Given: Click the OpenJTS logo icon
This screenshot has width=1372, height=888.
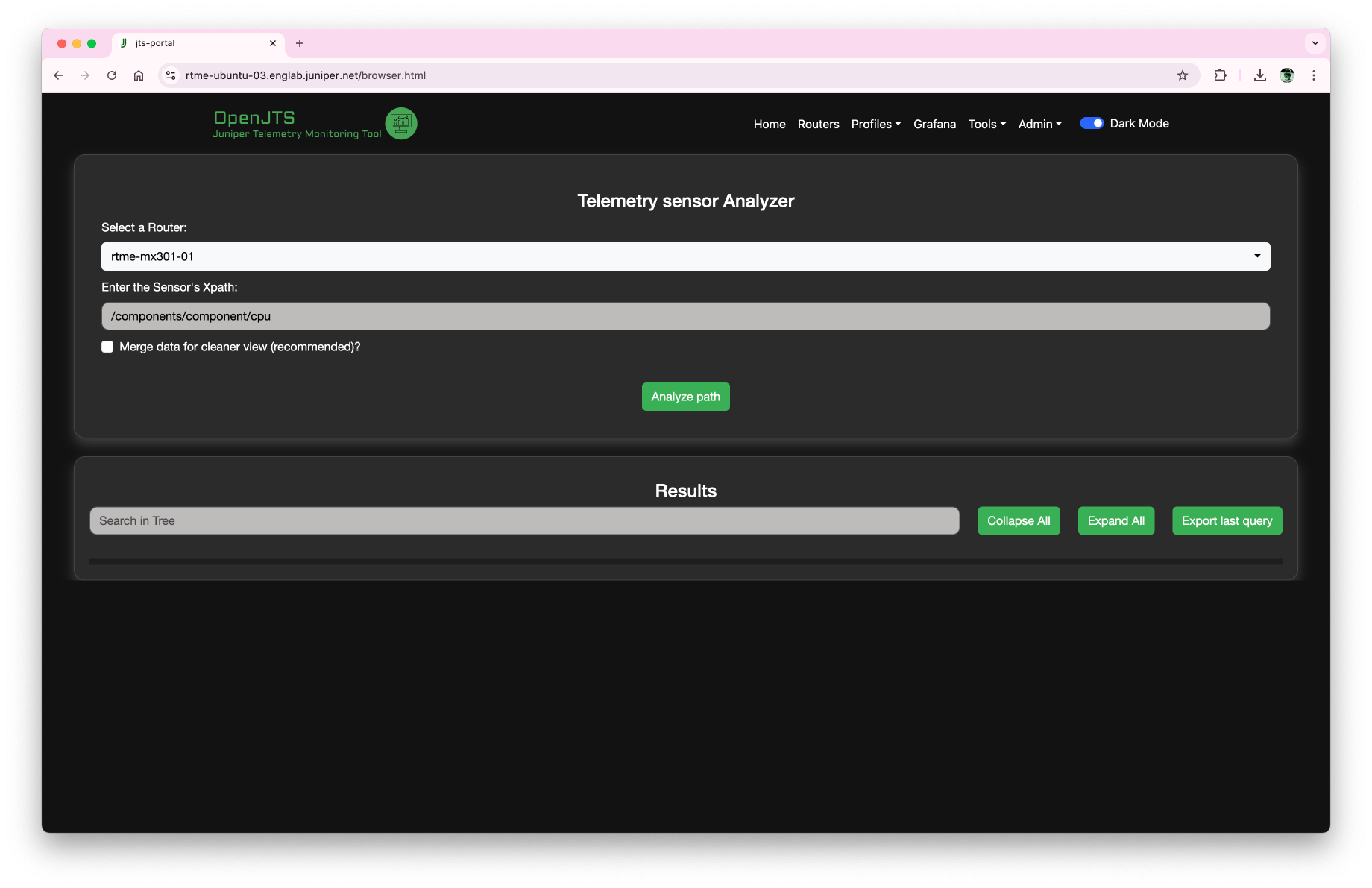Looking at the screenshot, I should point(401,123).
